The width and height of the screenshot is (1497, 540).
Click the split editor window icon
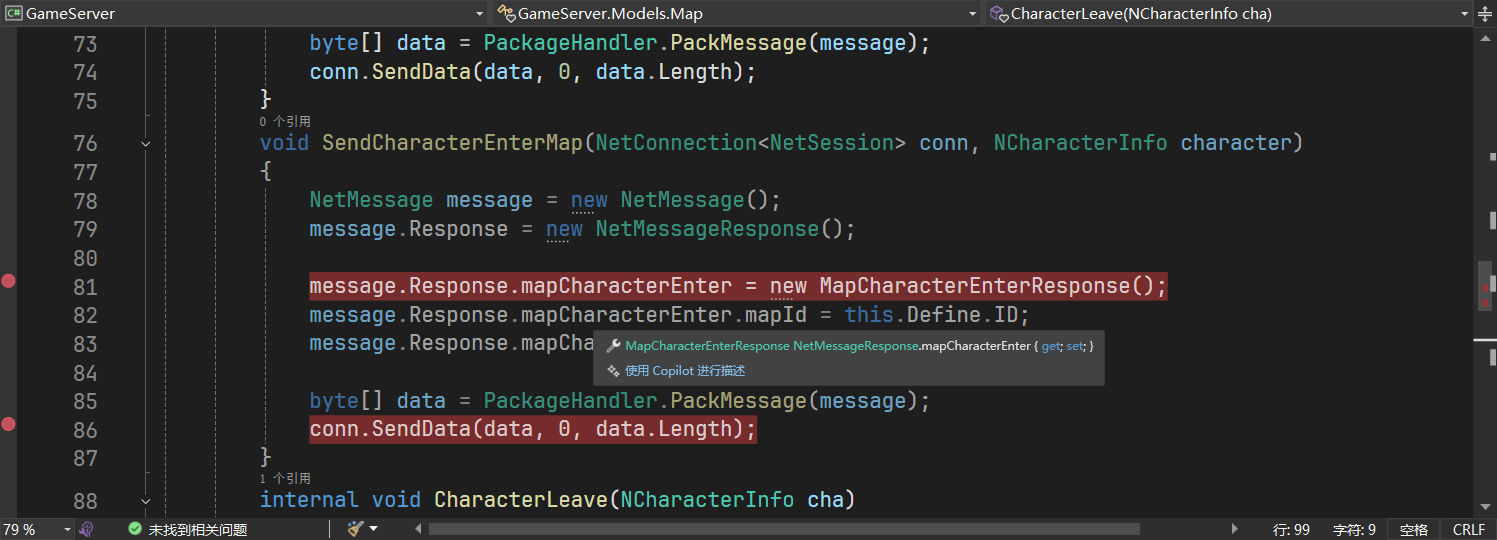pos(1486,14)
